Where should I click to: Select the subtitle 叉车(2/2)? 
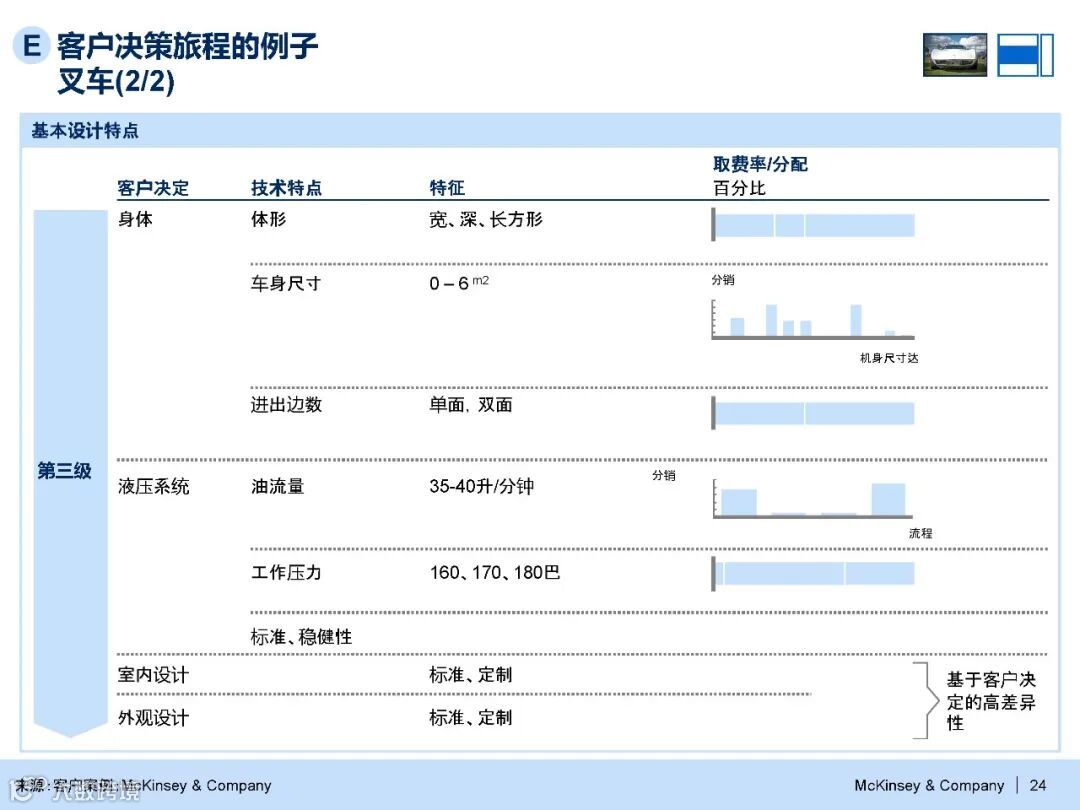pyautogui.click(x=116, y=81)
